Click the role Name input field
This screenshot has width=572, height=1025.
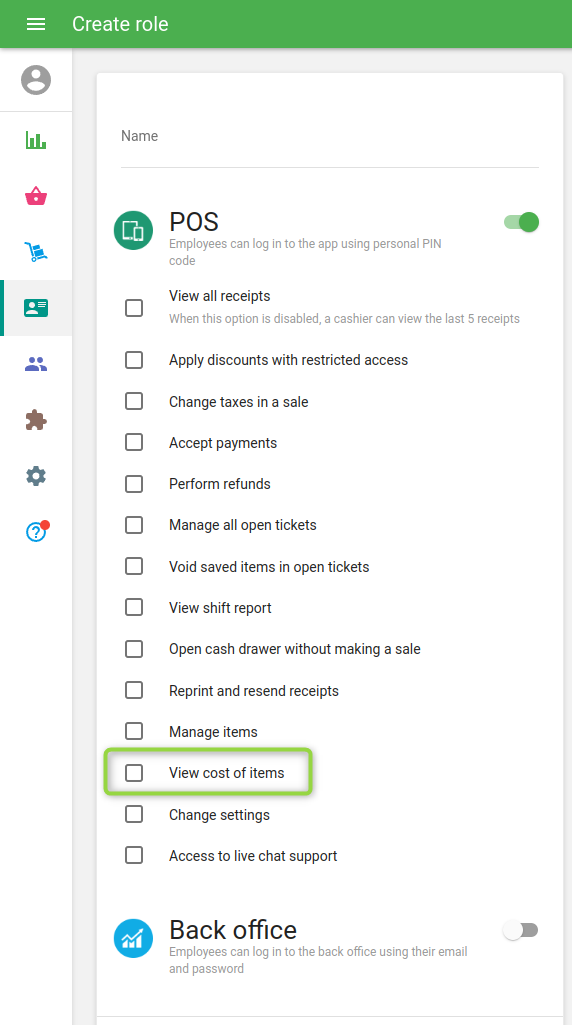pyautogui.click(x=329, y=144)
